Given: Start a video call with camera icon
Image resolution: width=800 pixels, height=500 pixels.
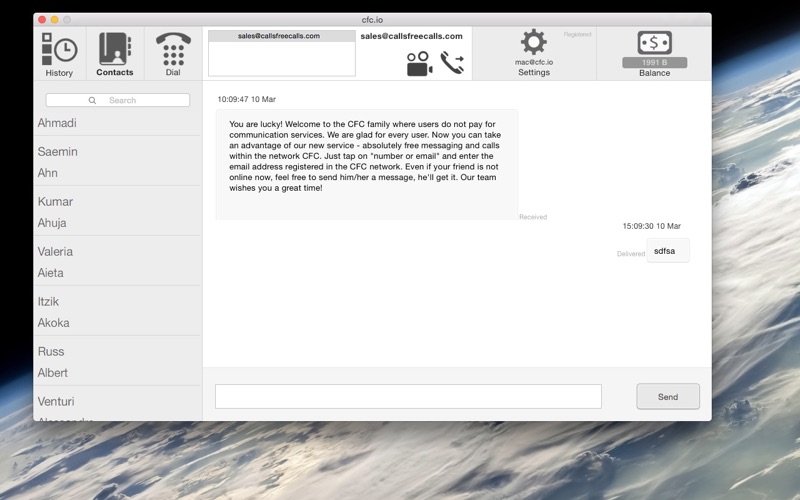Looking at the screenshot, I should click(419, 64).
